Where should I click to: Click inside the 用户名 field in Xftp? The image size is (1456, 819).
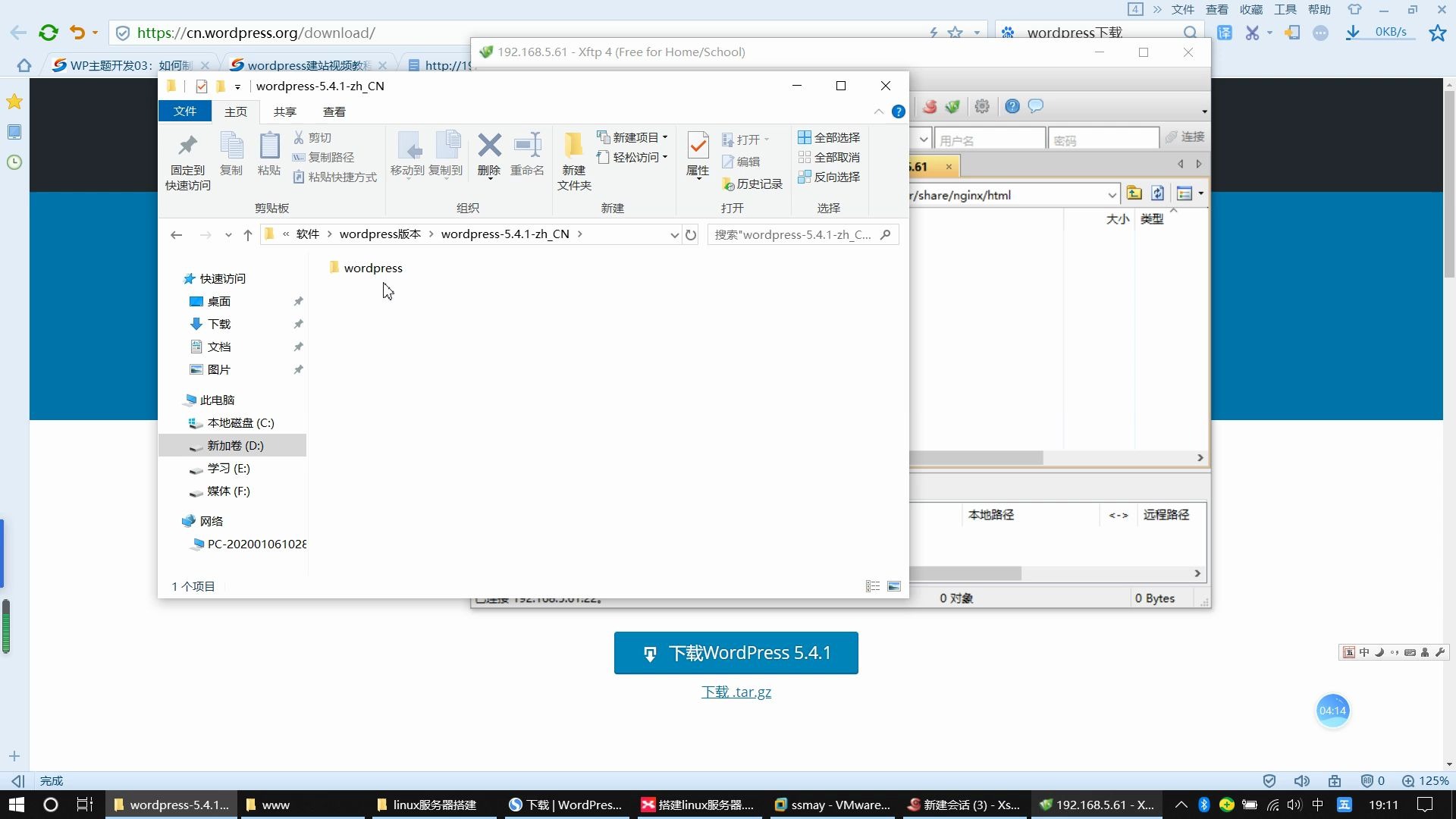coord(990,138)
